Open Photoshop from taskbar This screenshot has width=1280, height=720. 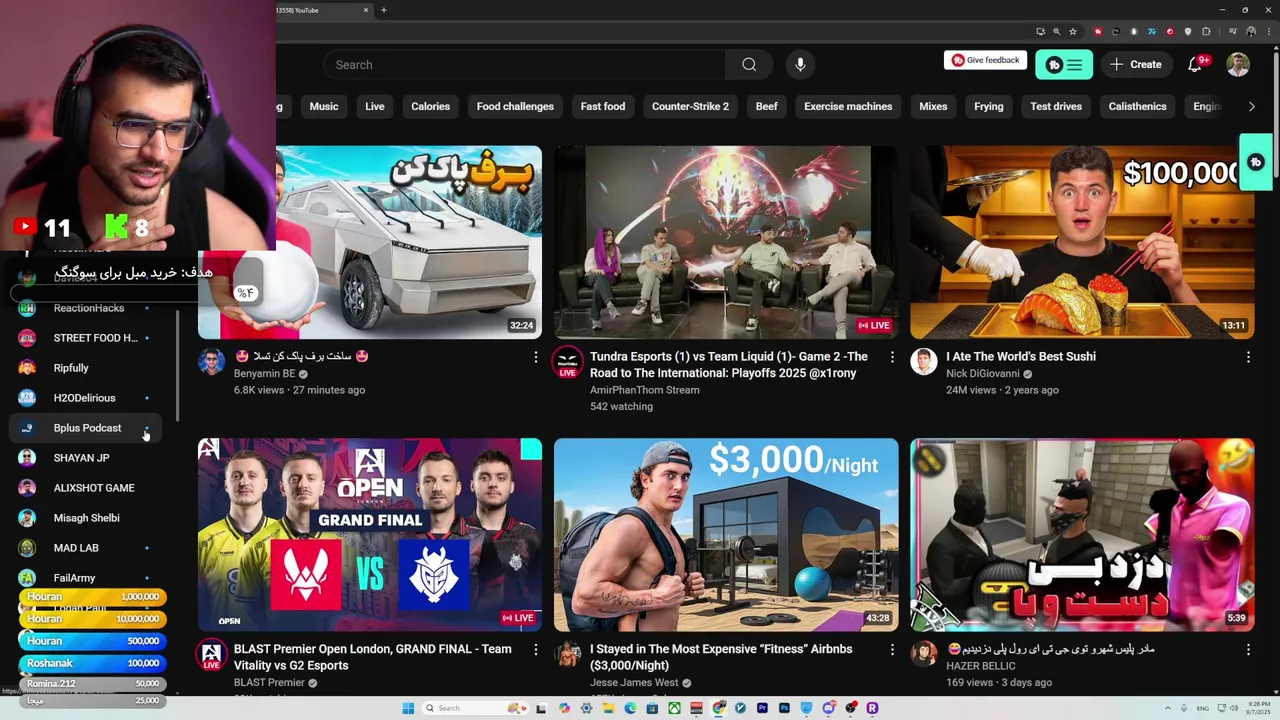pos(784,708)
